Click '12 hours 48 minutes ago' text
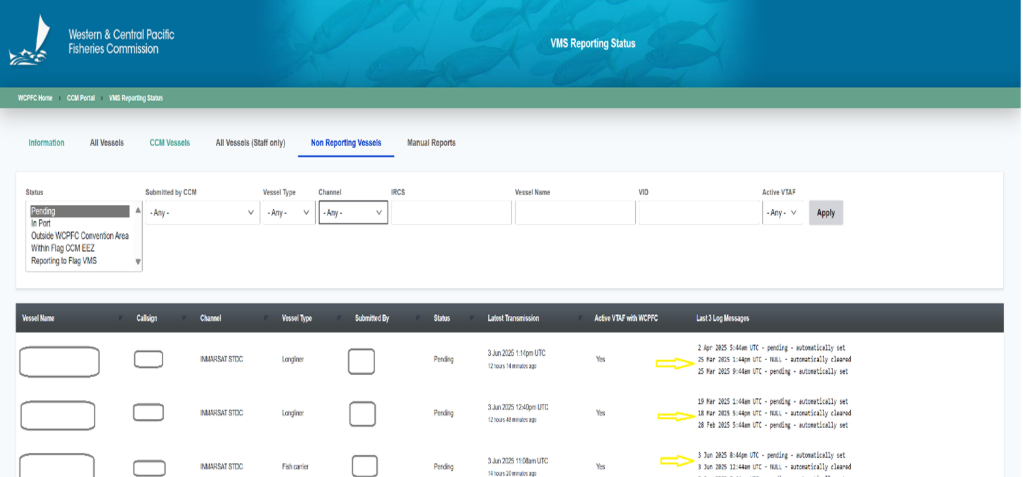 512,420
